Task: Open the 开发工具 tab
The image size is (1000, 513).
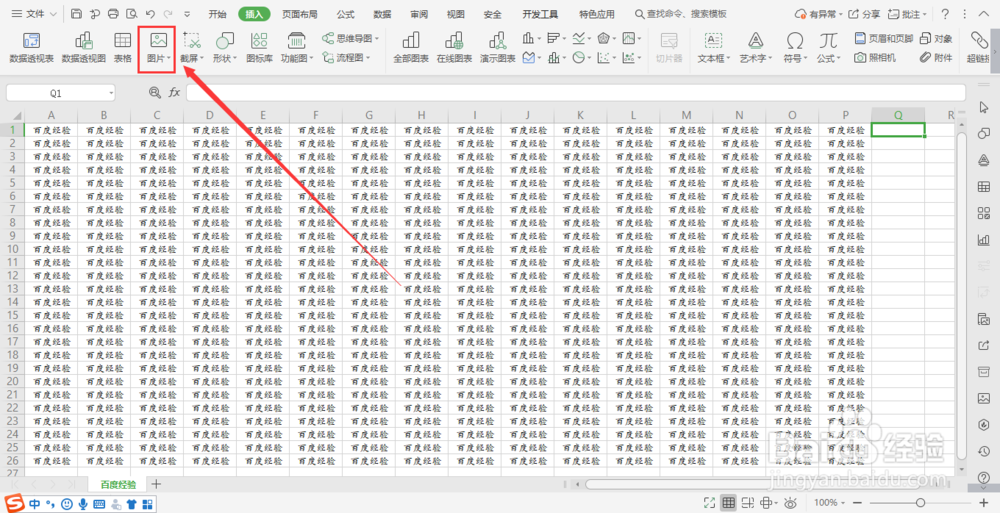Action: click(540, 14)
